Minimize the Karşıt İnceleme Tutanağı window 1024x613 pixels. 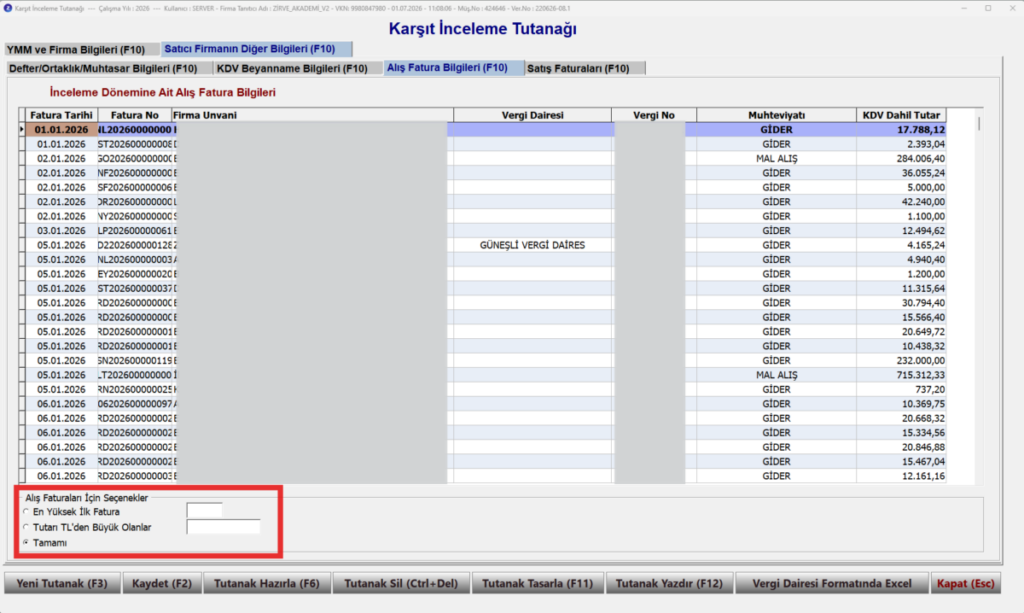pos(964,8)
